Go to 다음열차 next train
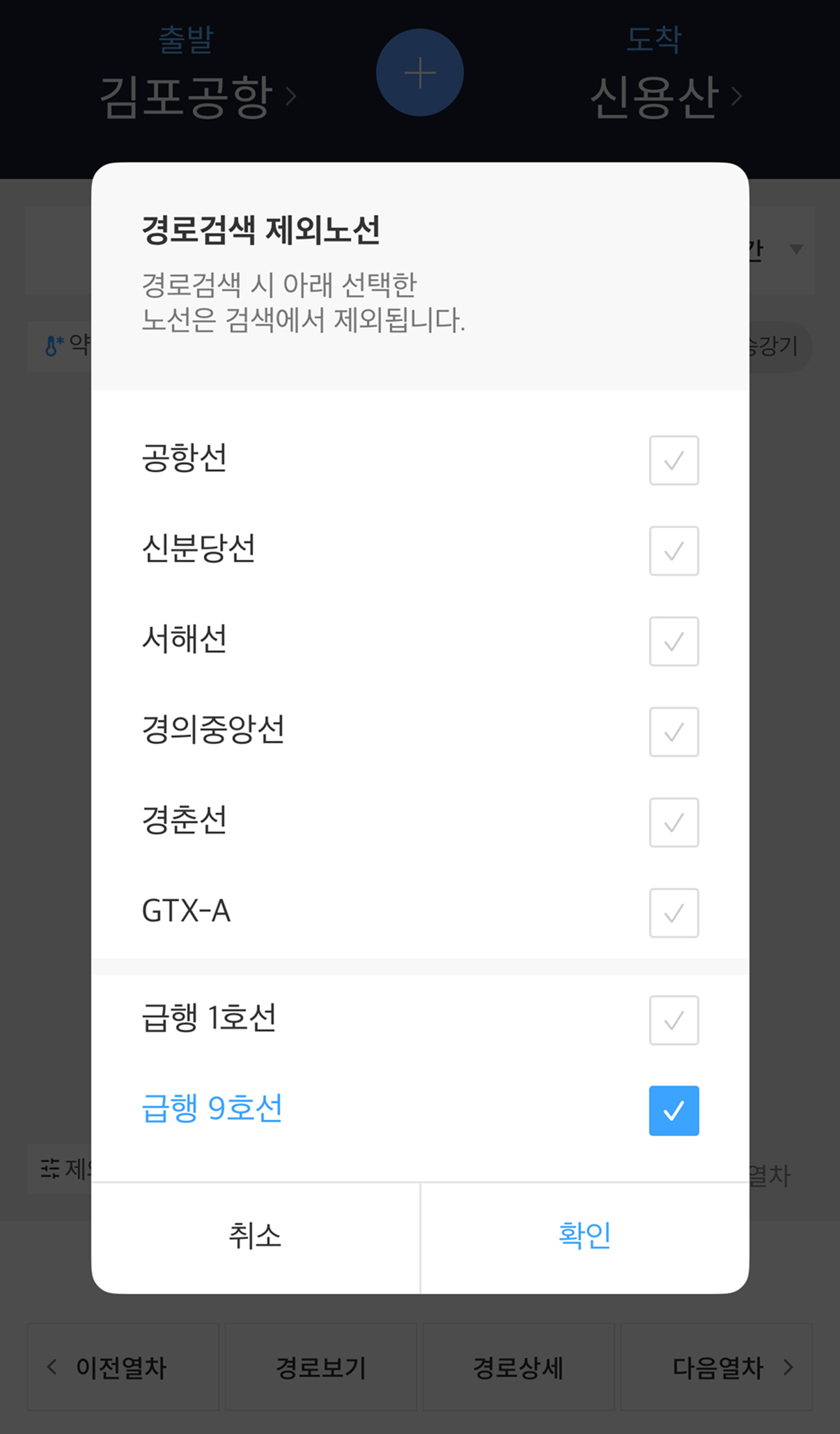840x1434 pixels. coord(717,1368)
